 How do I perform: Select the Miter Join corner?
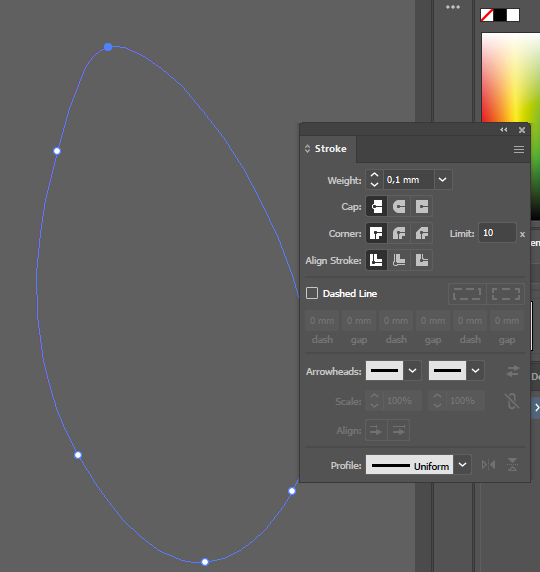click(376, 233)
